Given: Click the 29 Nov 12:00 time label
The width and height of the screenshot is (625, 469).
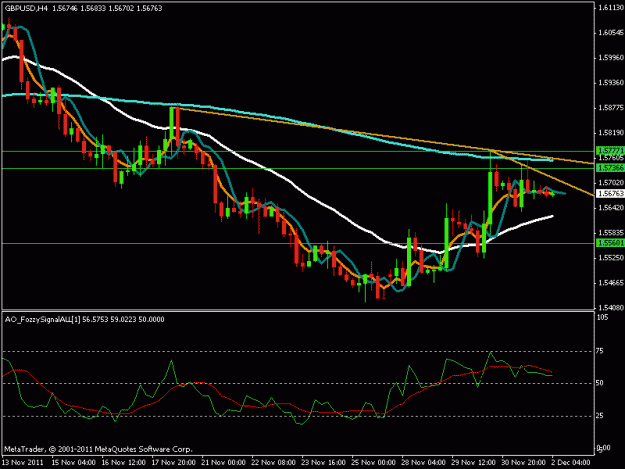Looking at the screenshot, I should [474, 463].
